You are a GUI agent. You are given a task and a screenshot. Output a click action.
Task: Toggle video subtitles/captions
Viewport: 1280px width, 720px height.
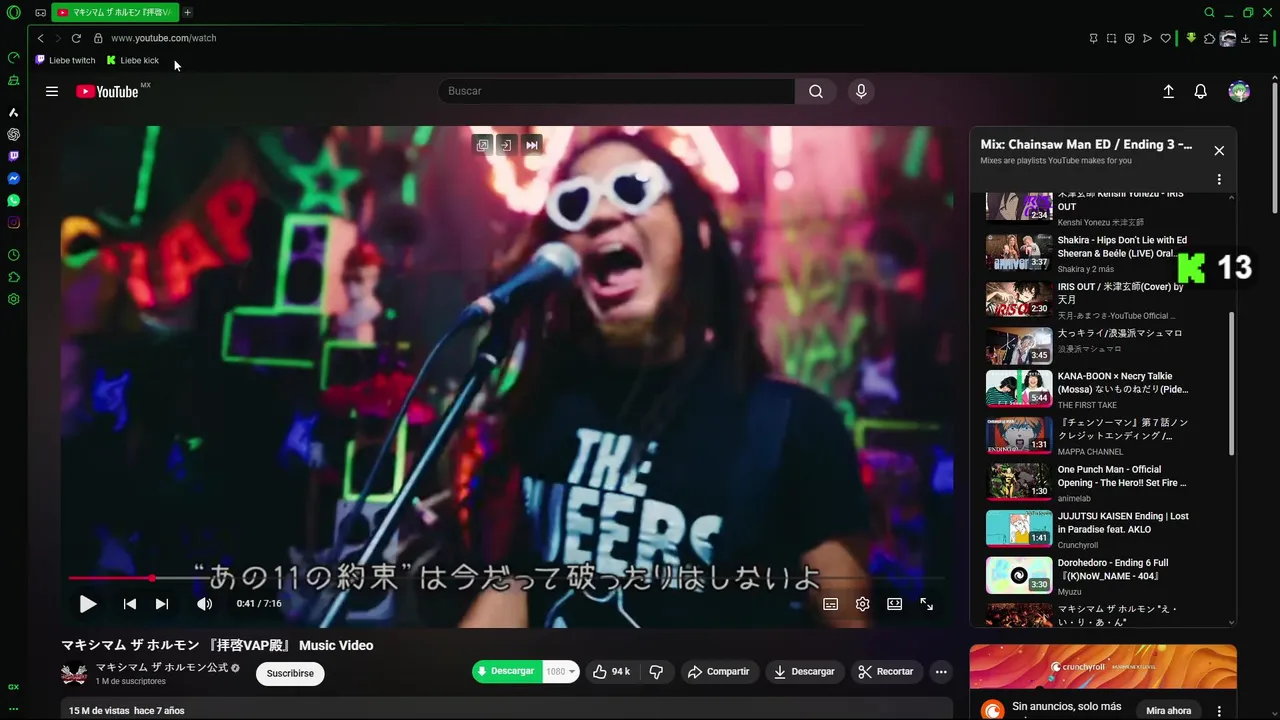click(x=830, y=604)
